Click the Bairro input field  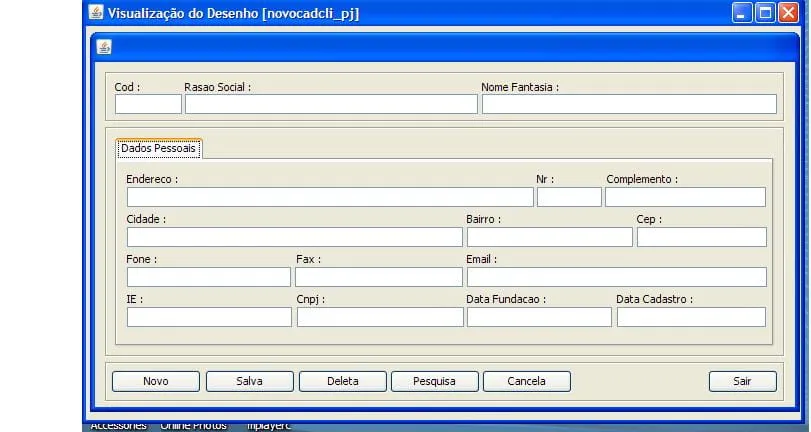(x=549, y=237)
